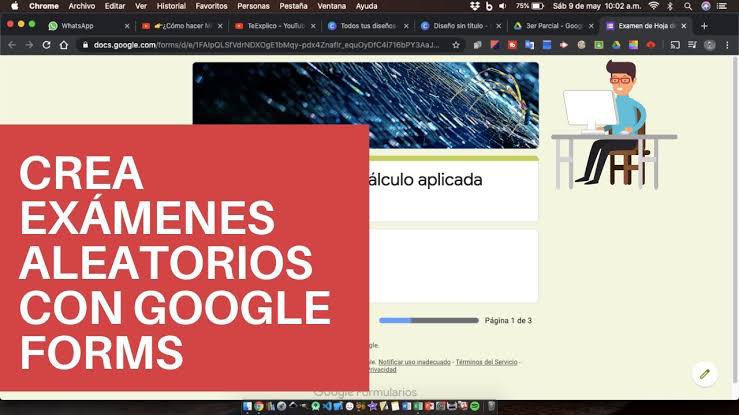Open the Ver menu
Viewport: 739px width, 415px height.
point(141,6)
